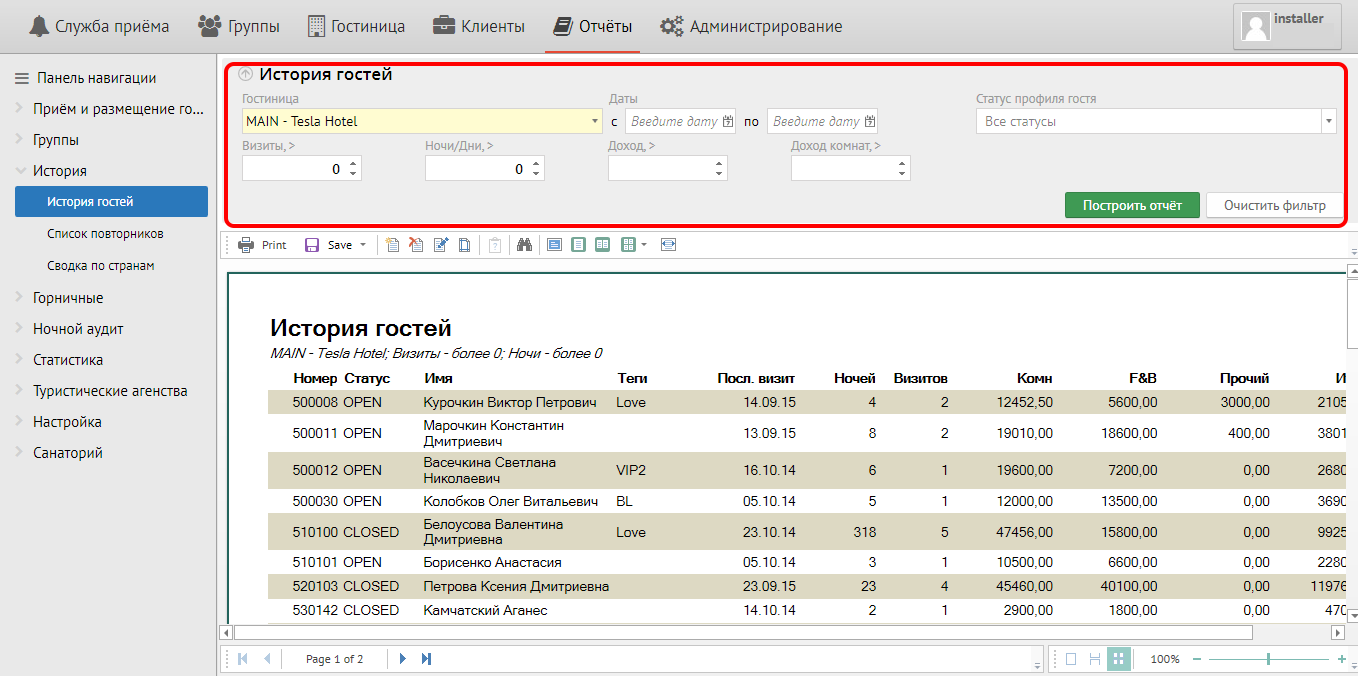Screen dimensions: 1358x676
Task: Click the Print button in report toolbar
Action: (262, 245)
